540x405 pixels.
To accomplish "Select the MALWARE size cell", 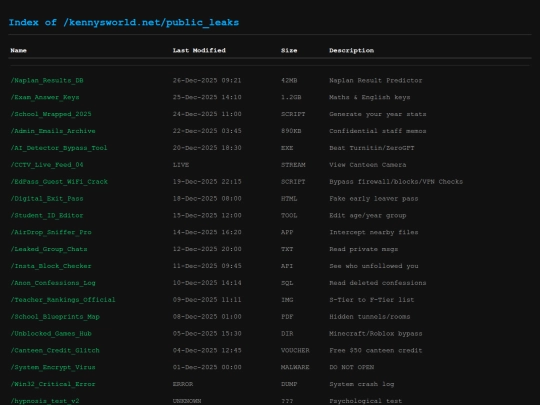I will coord(295,367).
